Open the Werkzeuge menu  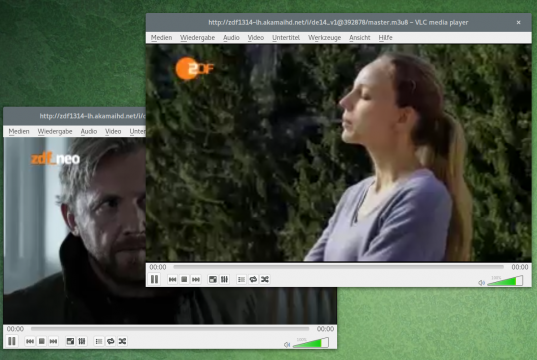[x=324, y=38]
